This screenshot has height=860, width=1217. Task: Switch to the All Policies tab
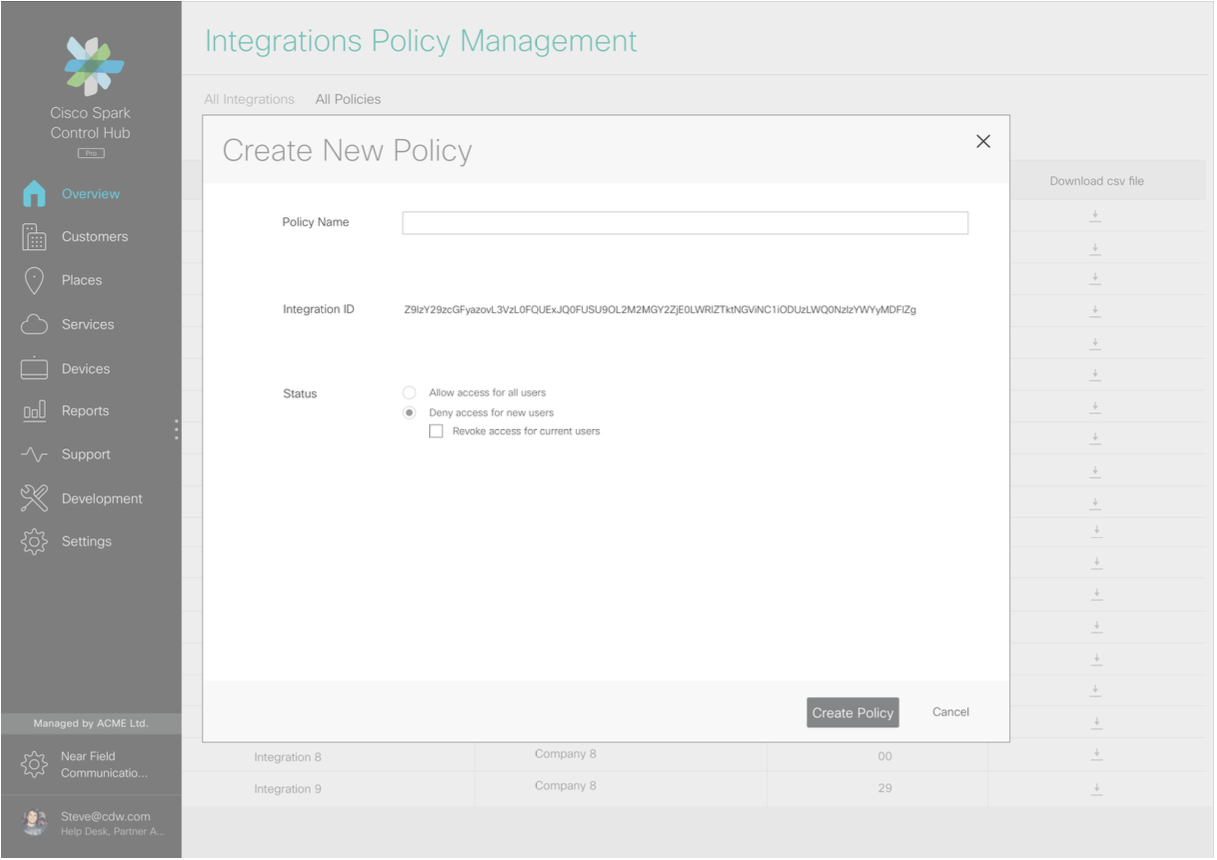click(348, 99)
